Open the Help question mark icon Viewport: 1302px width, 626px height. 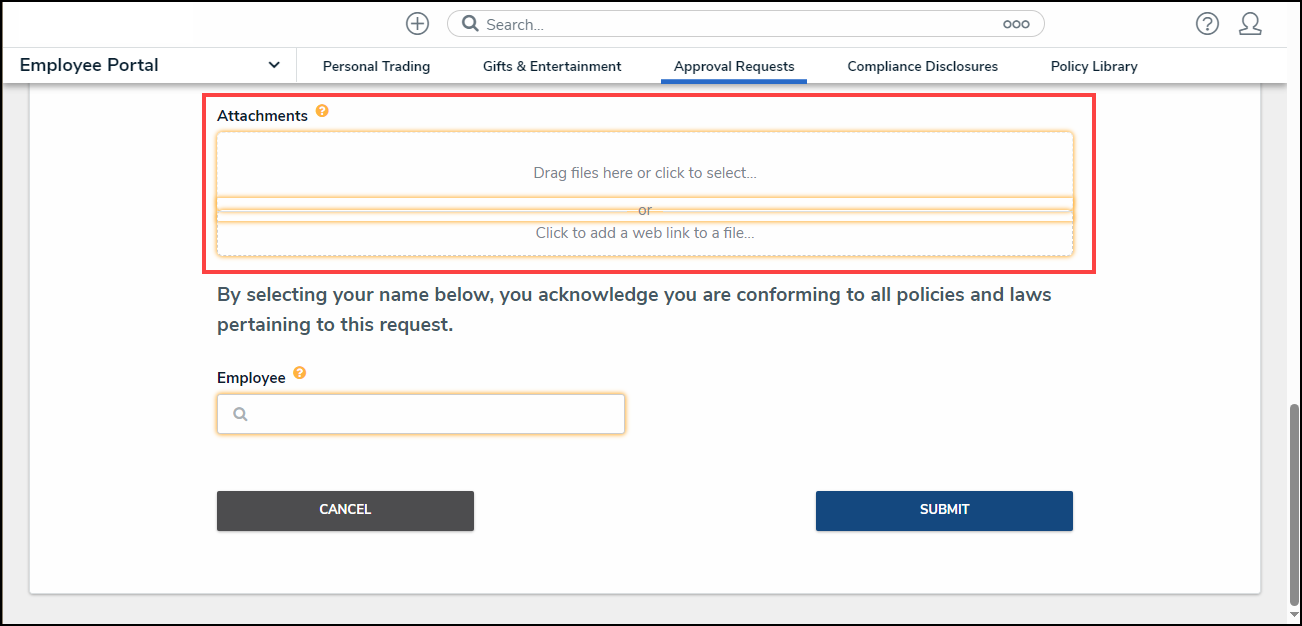1207,24
